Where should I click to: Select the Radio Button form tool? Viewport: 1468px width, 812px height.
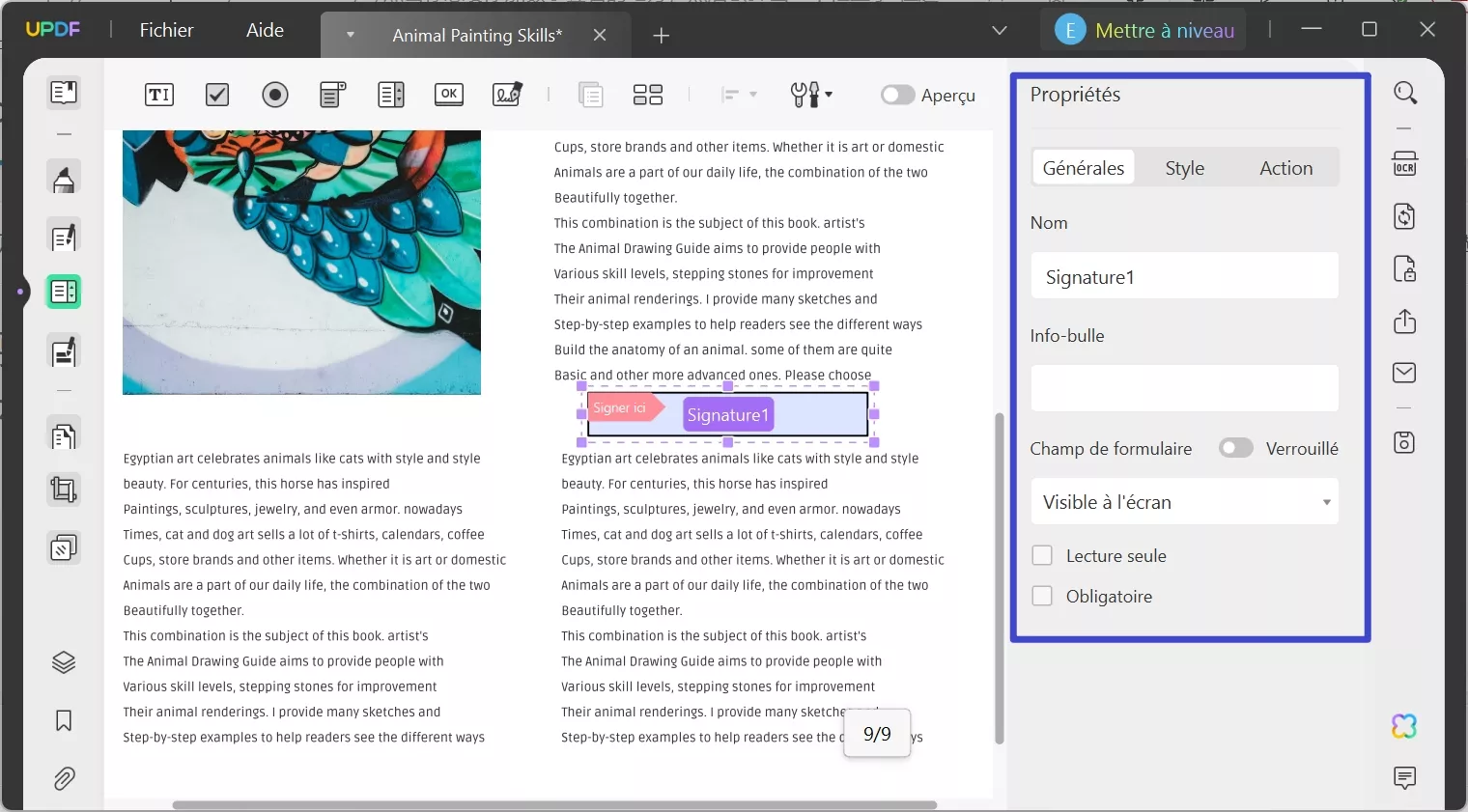pyautogui.click(x=275, y=95)
